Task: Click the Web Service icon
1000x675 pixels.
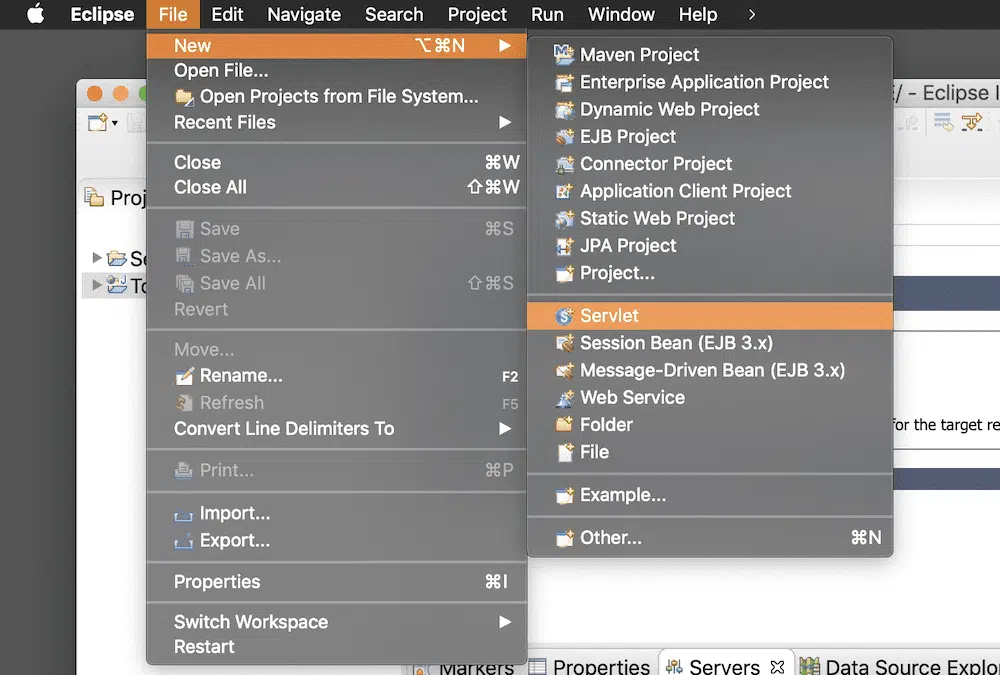Action: click(564, 398)
